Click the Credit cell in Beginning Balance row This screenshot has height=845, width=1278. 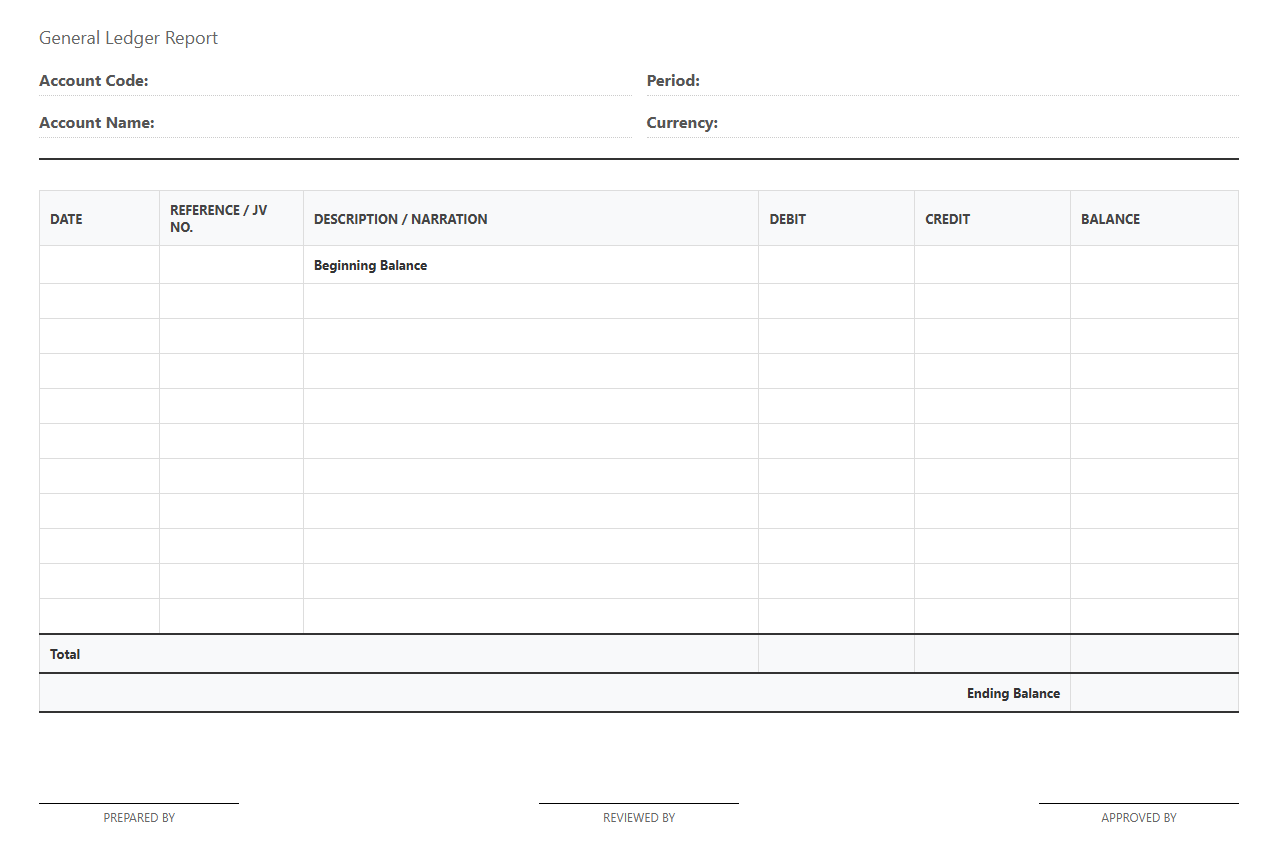[x=992, y=265]
